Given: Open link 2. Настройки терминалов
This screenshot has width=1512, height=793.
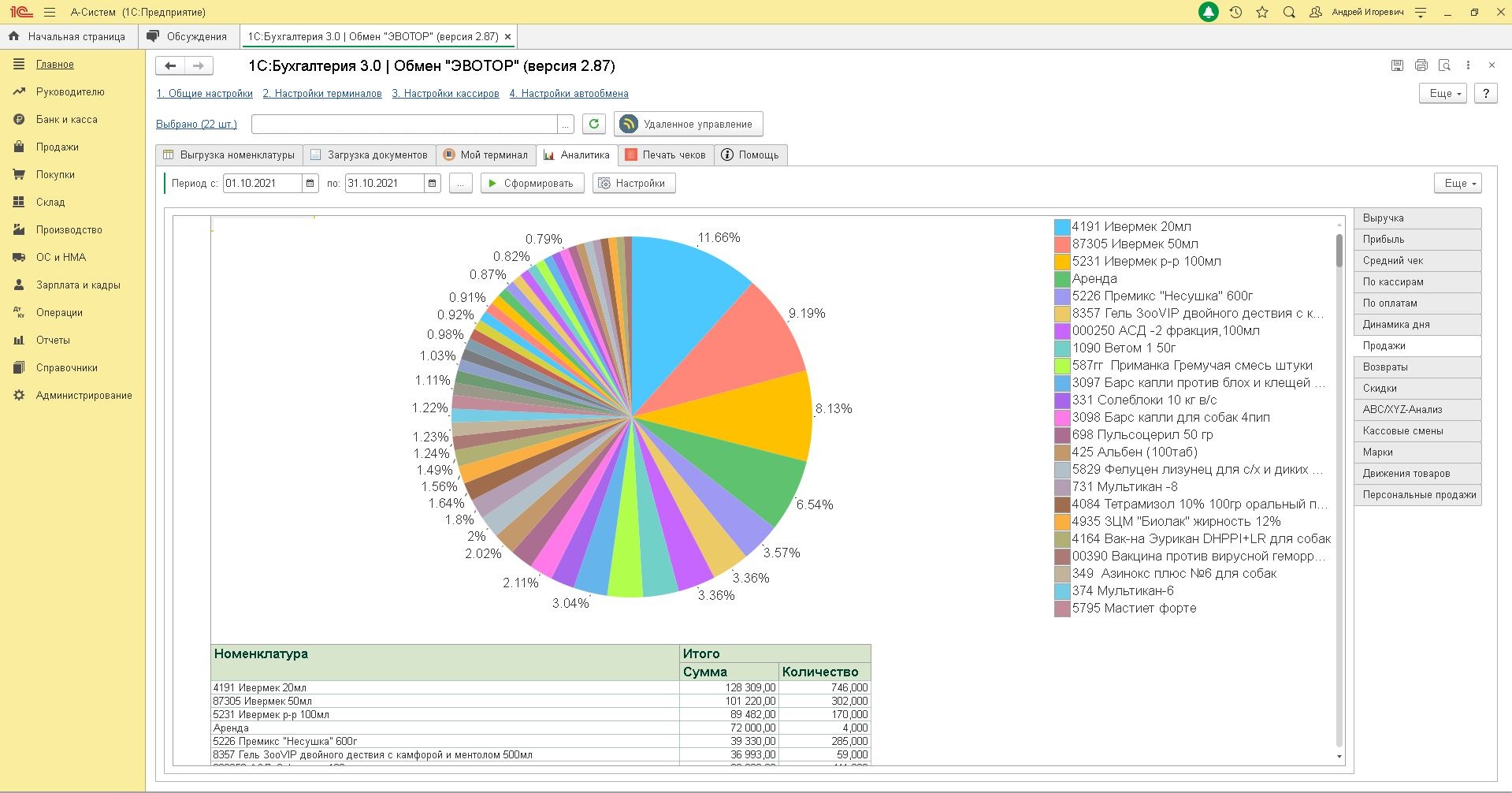Looking at the screenshot, I should pos(322,94).
